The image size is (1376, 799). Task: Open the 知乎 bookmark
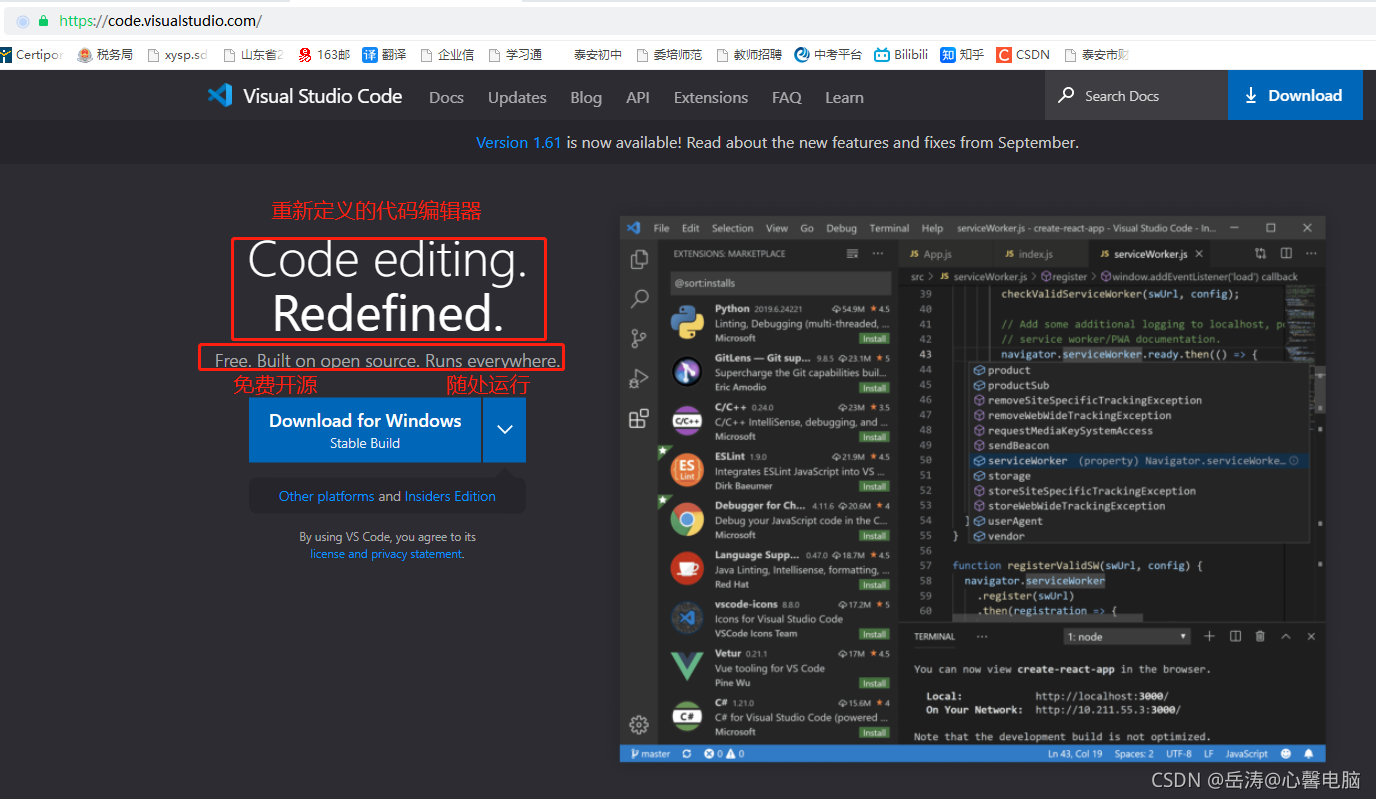(x=962, y=55)
